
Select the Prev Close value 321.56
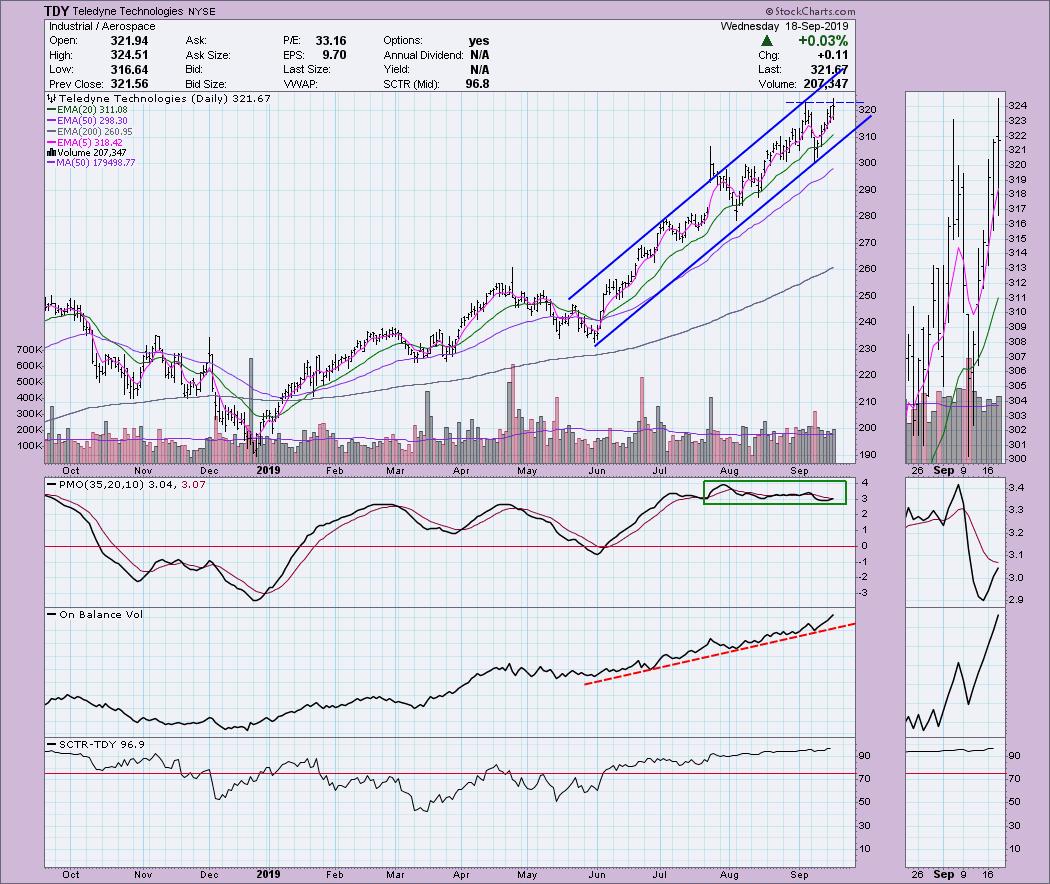[129, 84]
